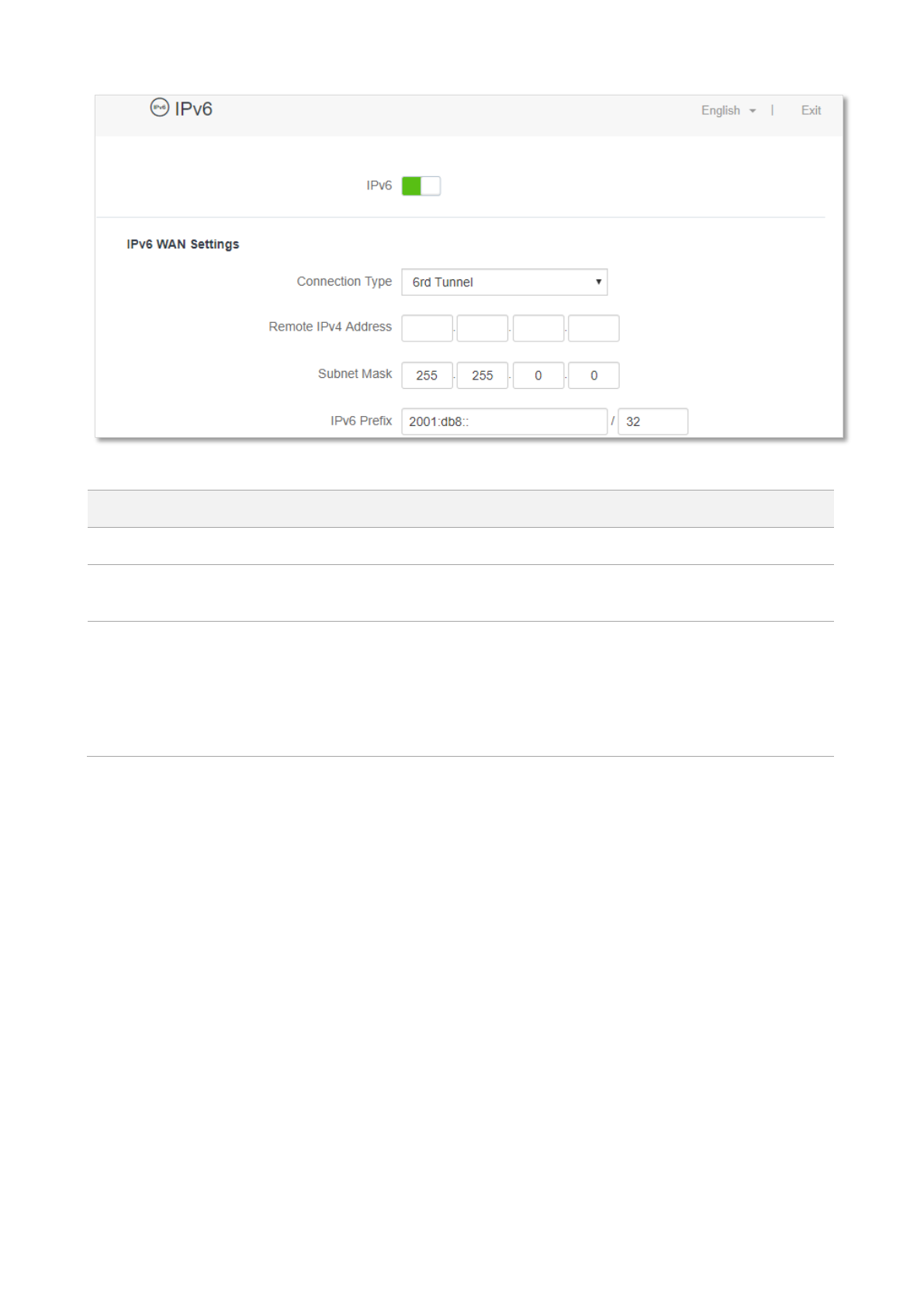Select the second Subnet Mask octet field
Viewport: 924px width, 1307px height.
pos(482,376)
